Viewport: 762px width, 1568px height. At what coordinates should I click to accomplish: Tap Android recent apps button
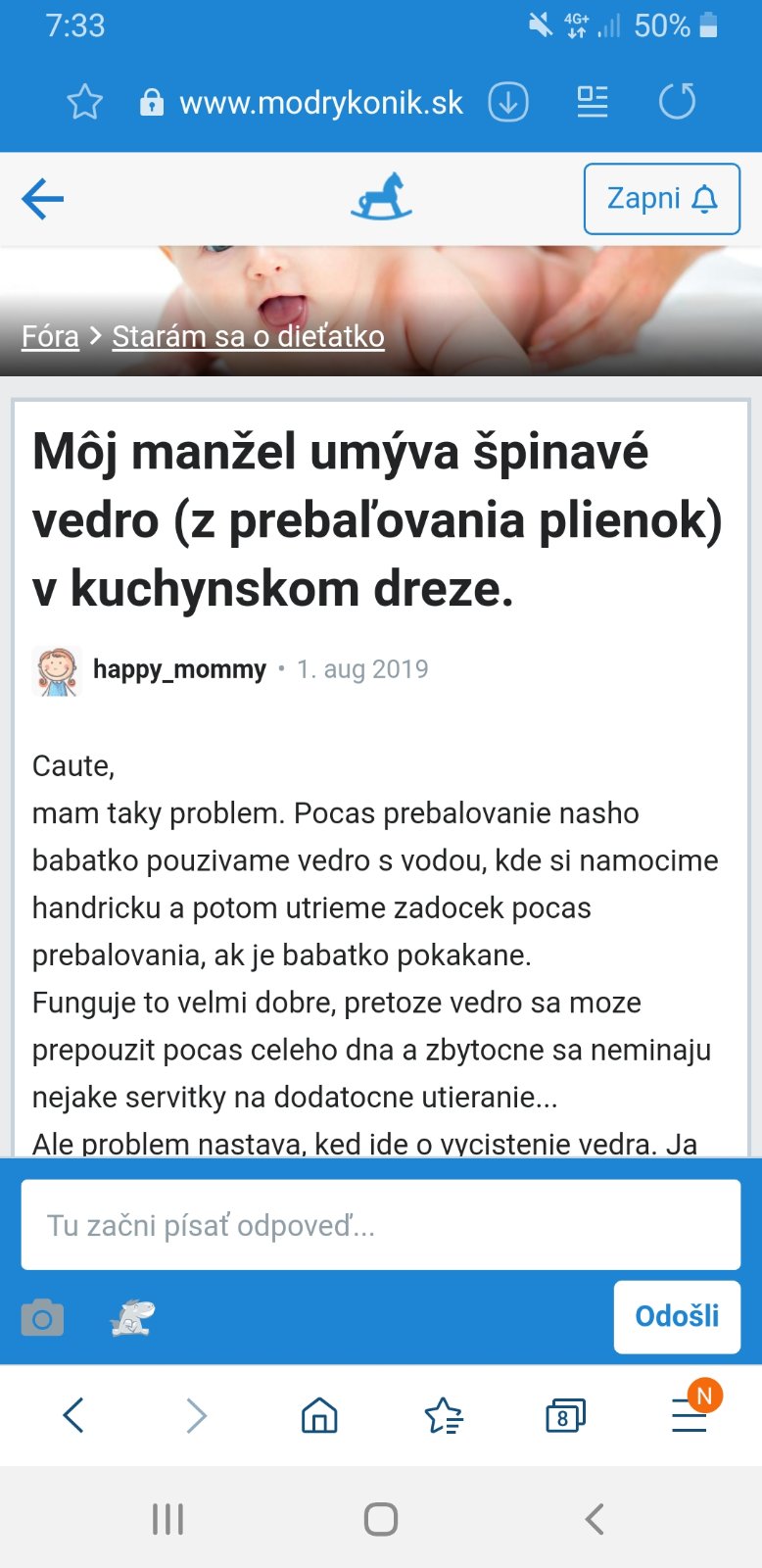[167, 1519]
